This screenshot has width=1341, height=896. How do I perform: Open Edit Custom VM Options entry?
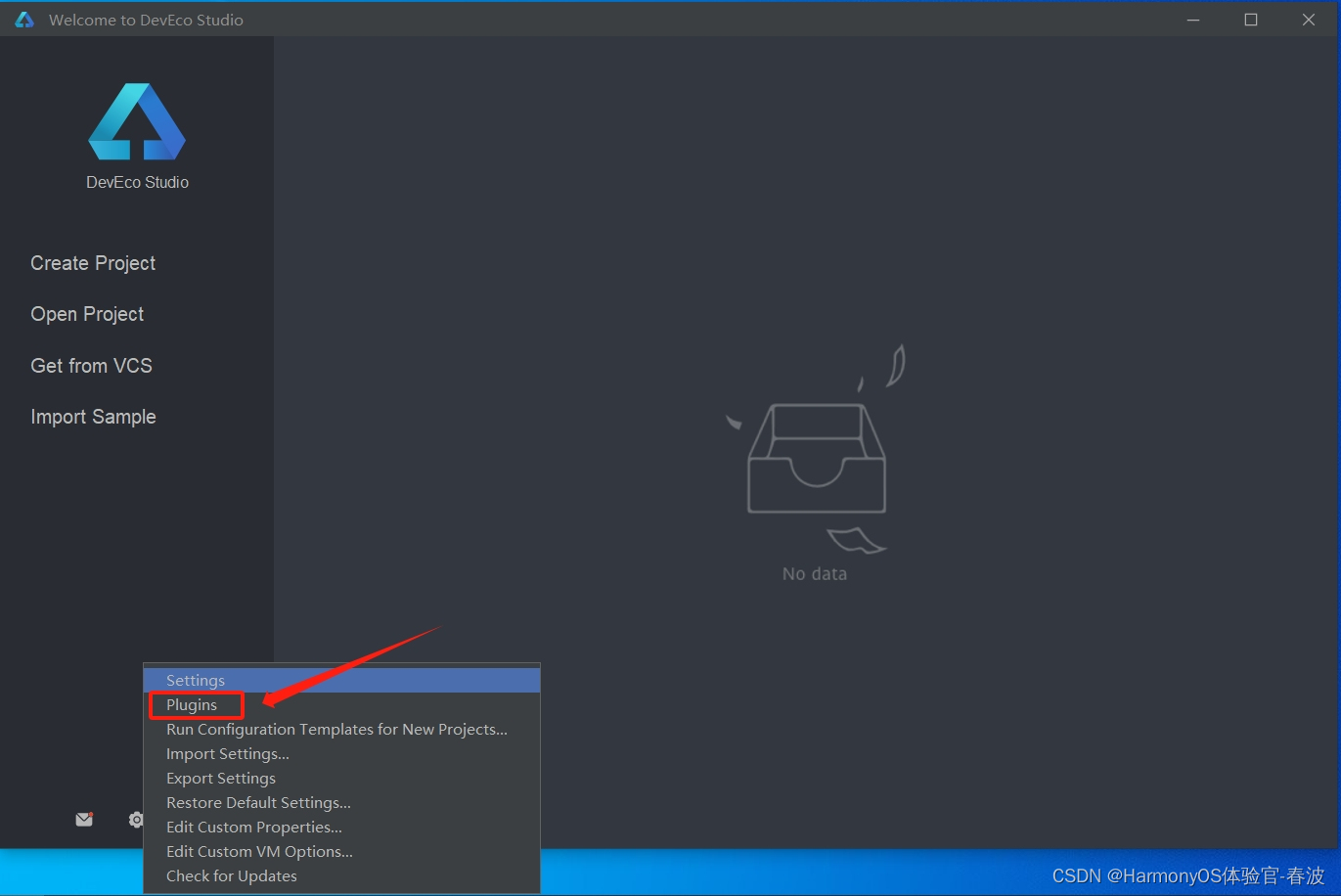click(341, 851)
